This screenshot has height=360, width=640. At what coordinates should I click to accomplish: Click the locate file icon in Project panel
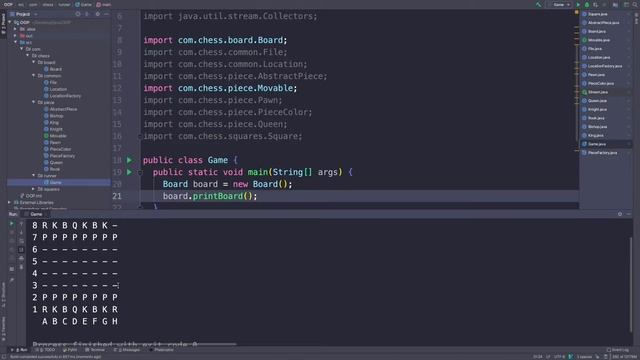tap(78, 14)
